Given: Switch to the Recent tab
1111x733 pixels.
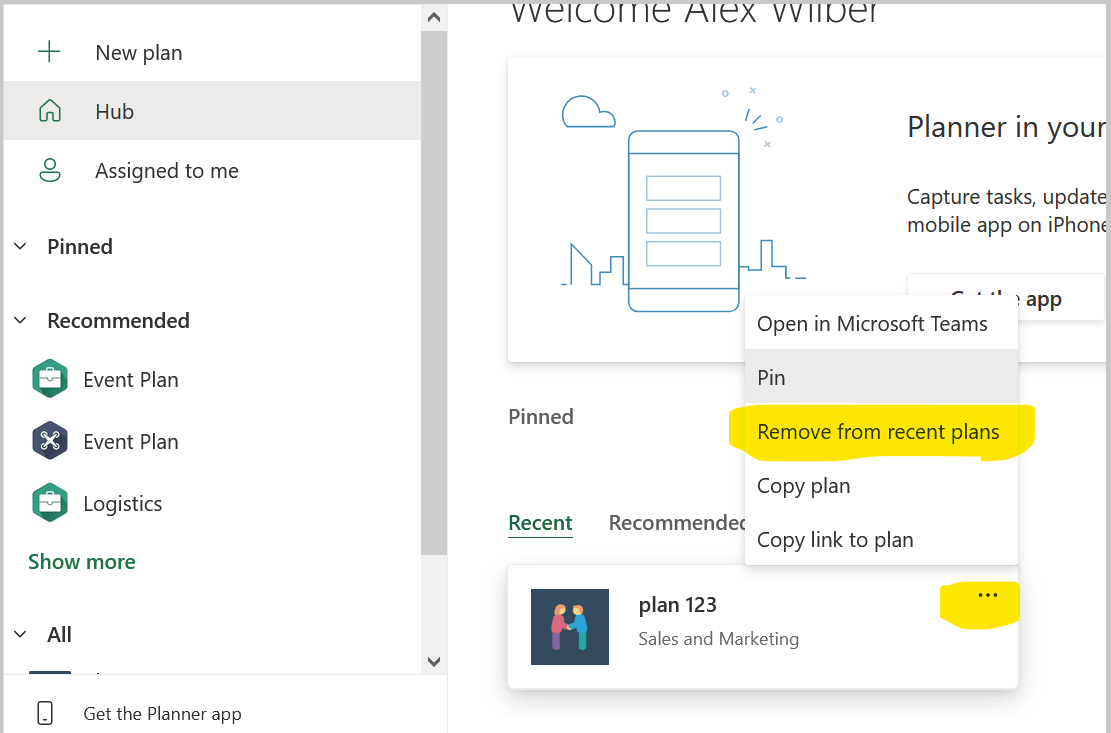Looking at the screenshot, I should point(540,522).
